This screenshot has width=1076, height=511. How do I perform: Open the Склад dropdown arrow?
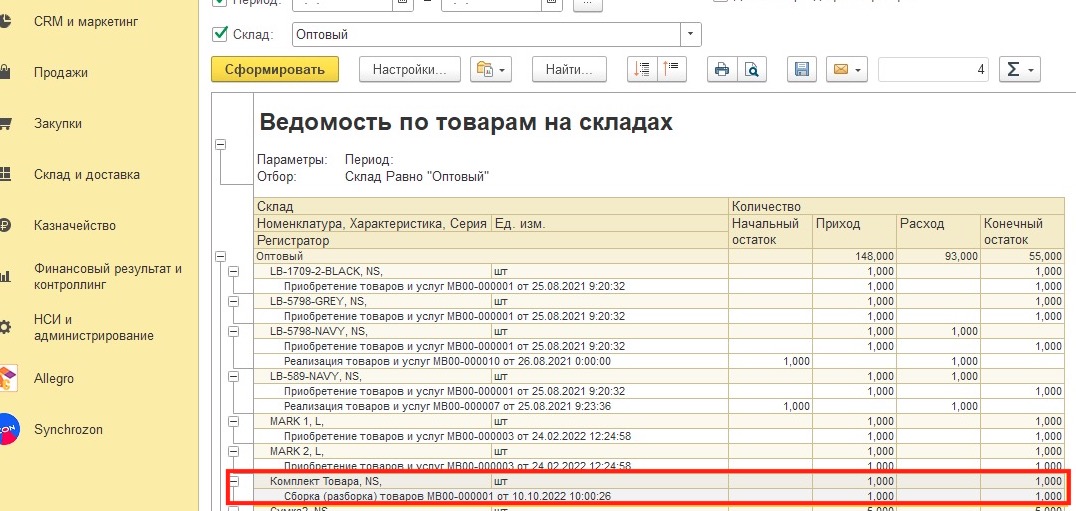pos(690,34)
